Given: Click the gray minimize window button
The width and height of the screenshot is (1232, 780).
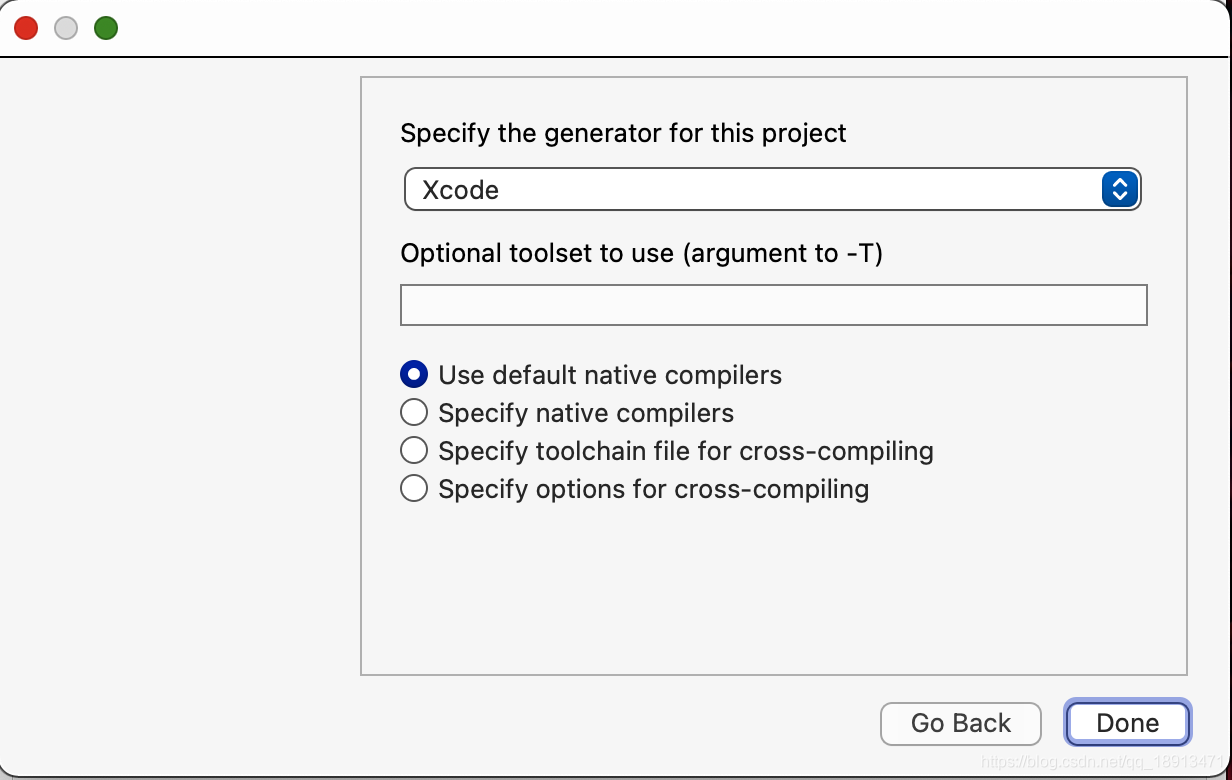Looking at the screenshot, I should tap(66, 28).
